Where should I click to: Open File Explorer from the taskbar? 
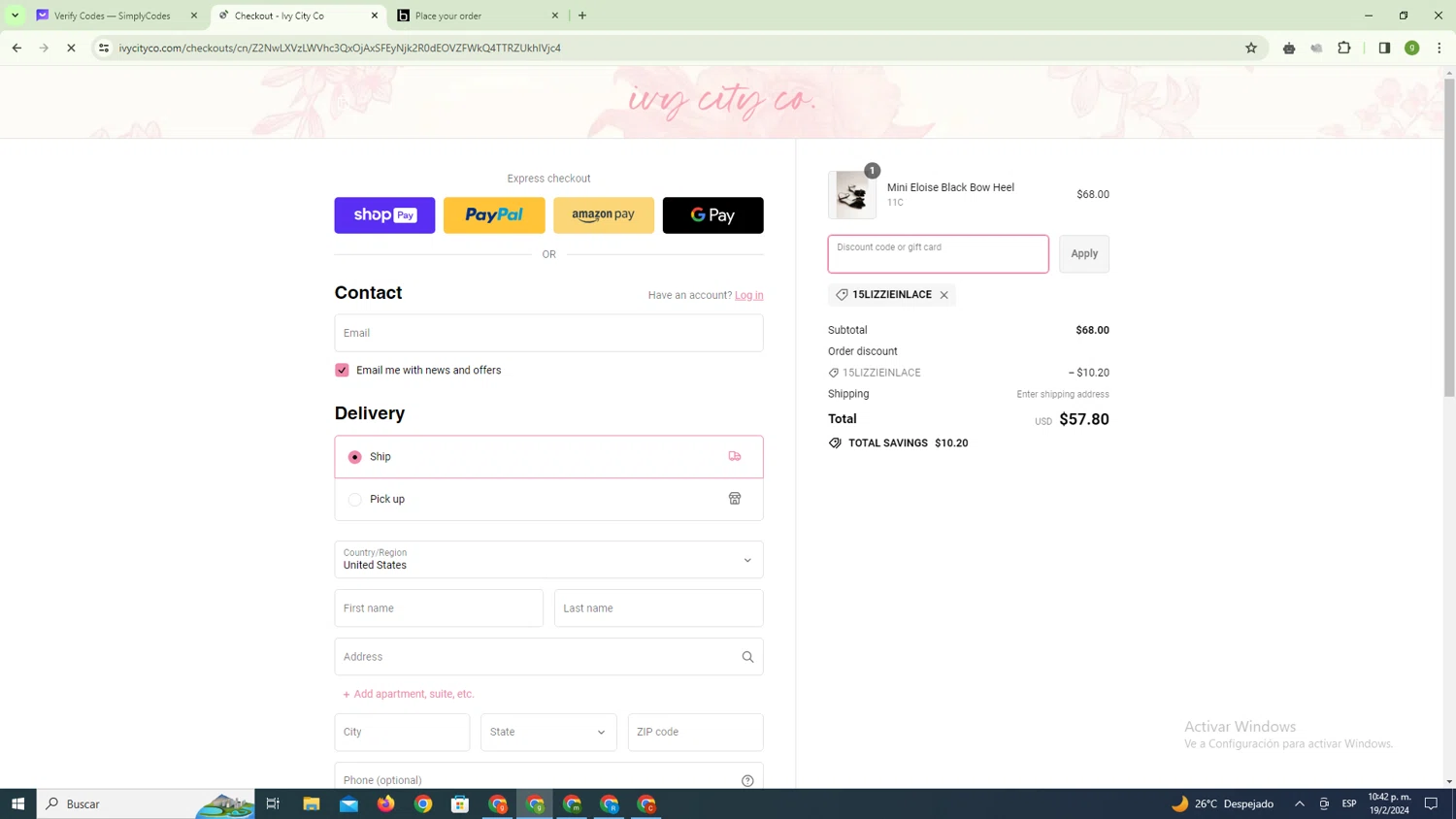(312, 803)
